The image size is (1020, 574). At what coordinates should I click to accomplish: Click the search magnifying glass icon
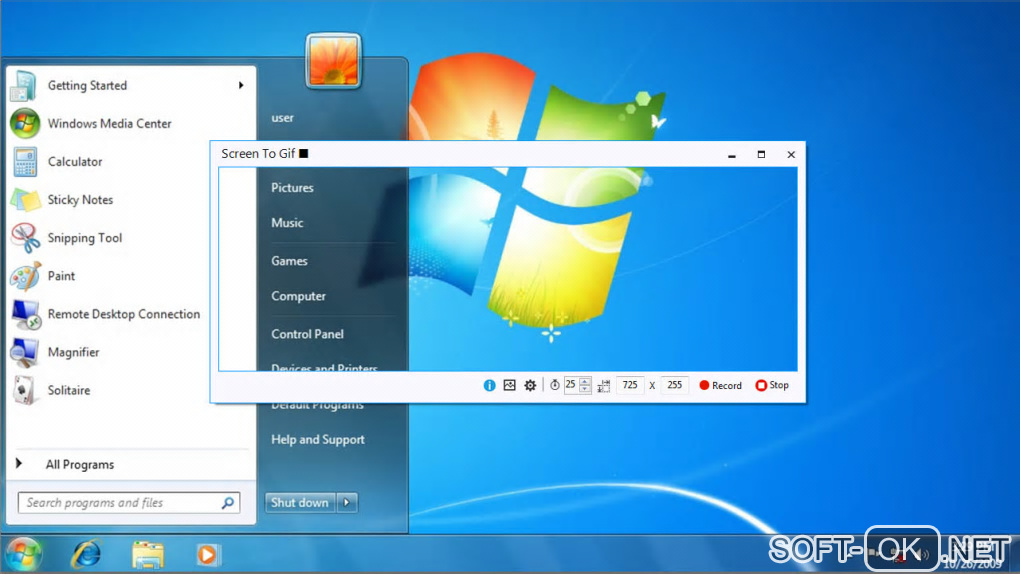(x=228, y=503)
